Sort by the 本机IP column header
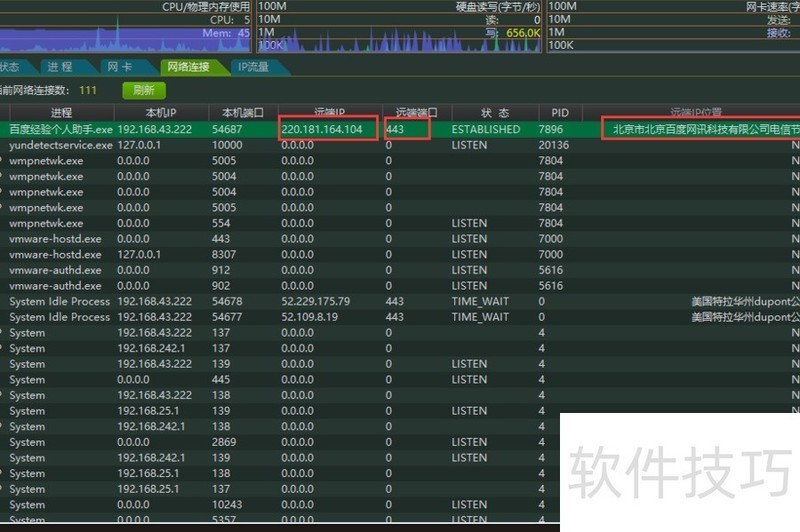The image size is (800, 532). 161,112
